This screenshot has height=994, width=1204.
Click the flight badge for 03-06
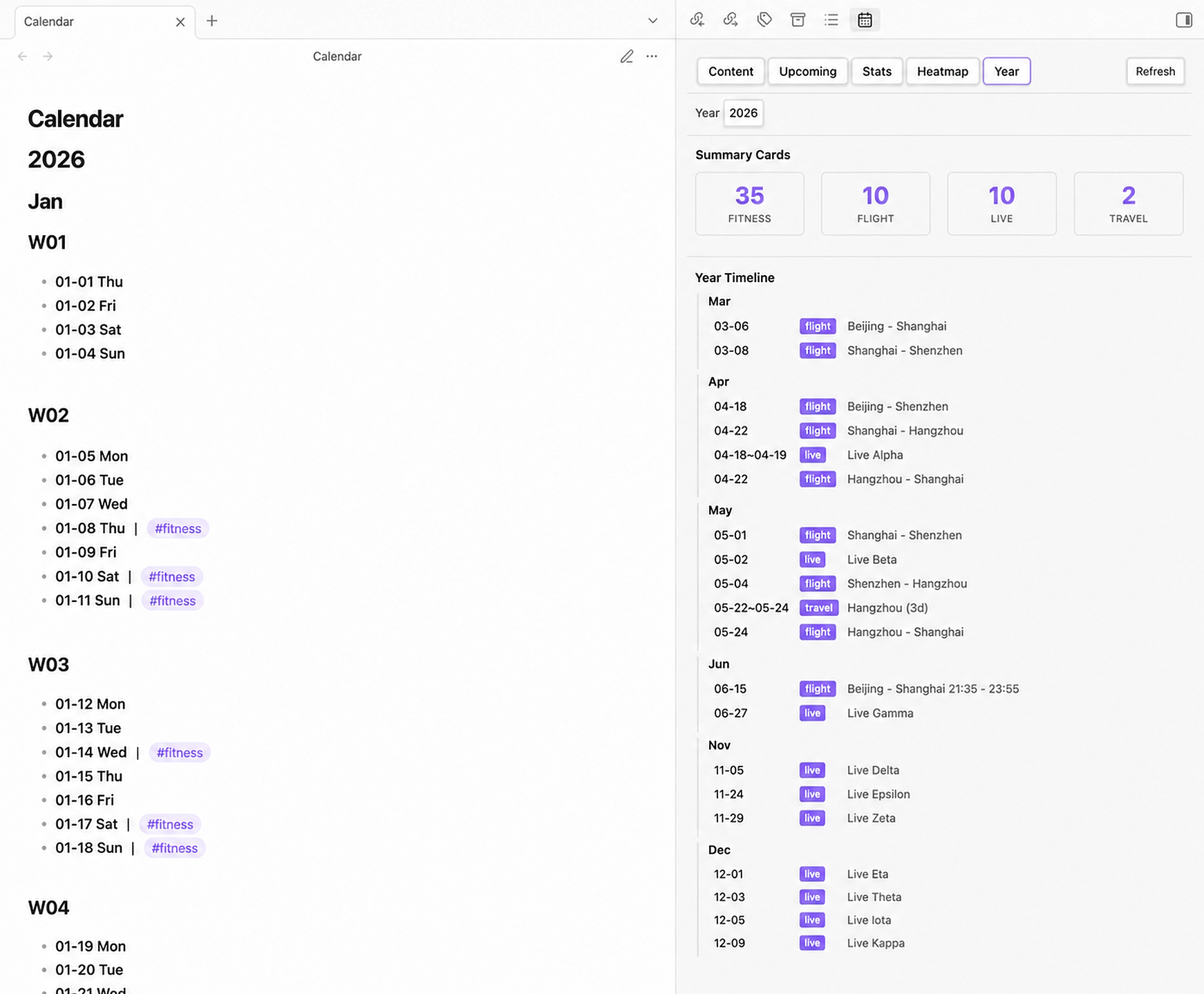click(x=818, y=326)
